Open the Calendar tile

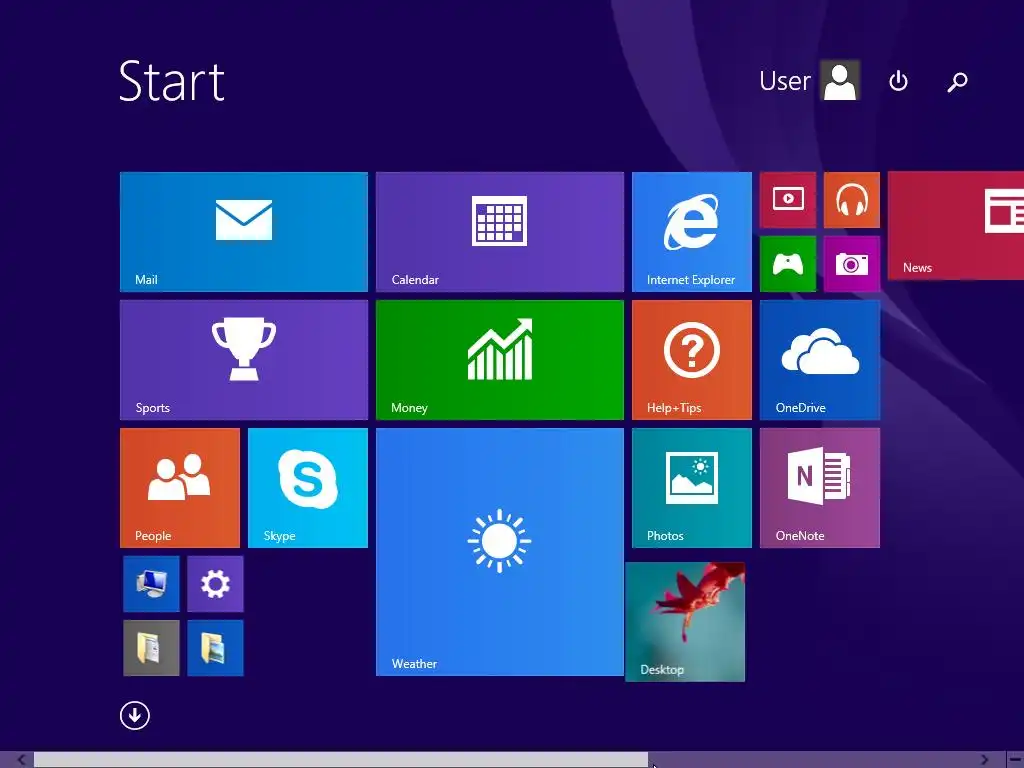click(500, 232)
